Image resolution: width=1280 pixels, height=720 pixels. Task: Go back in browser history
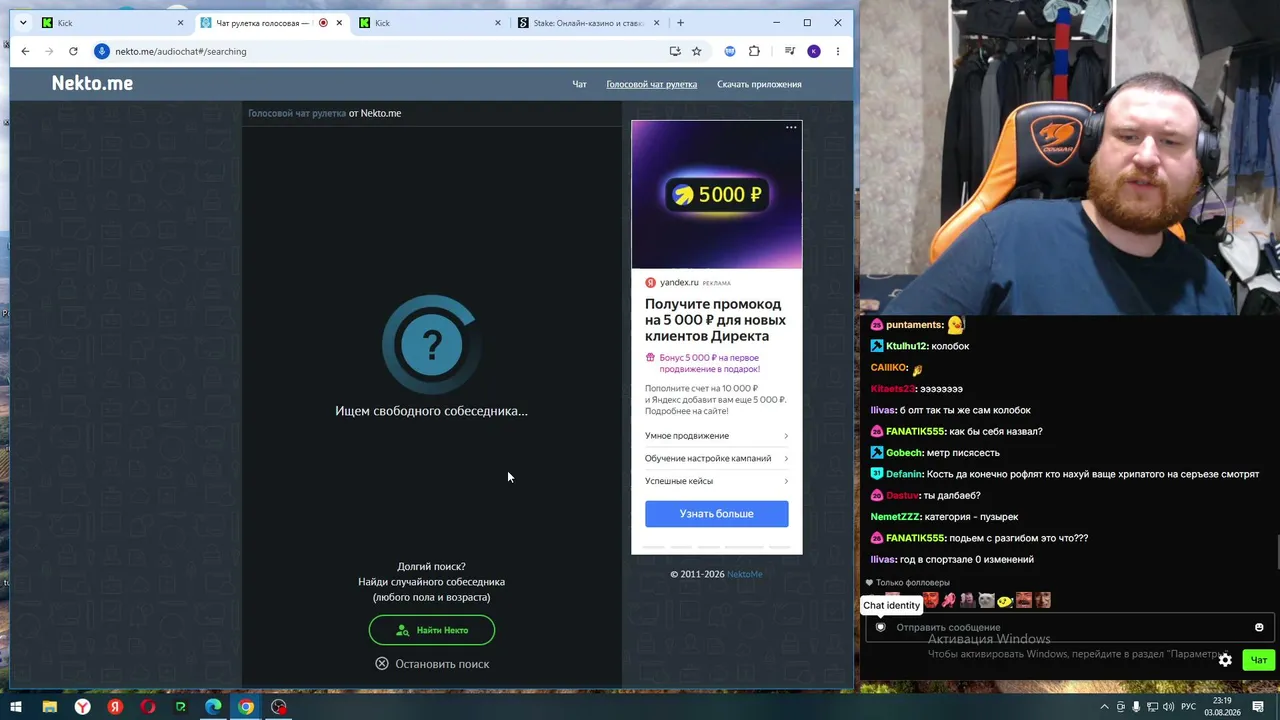tap(25, 51)
